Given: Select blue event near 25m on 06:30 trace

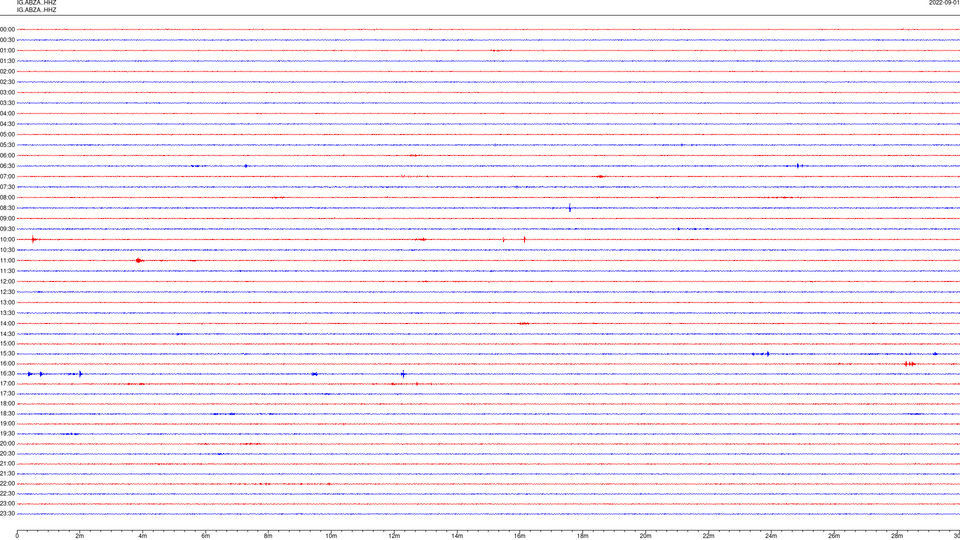Looking at the screenshot, I should coord(798,166).
